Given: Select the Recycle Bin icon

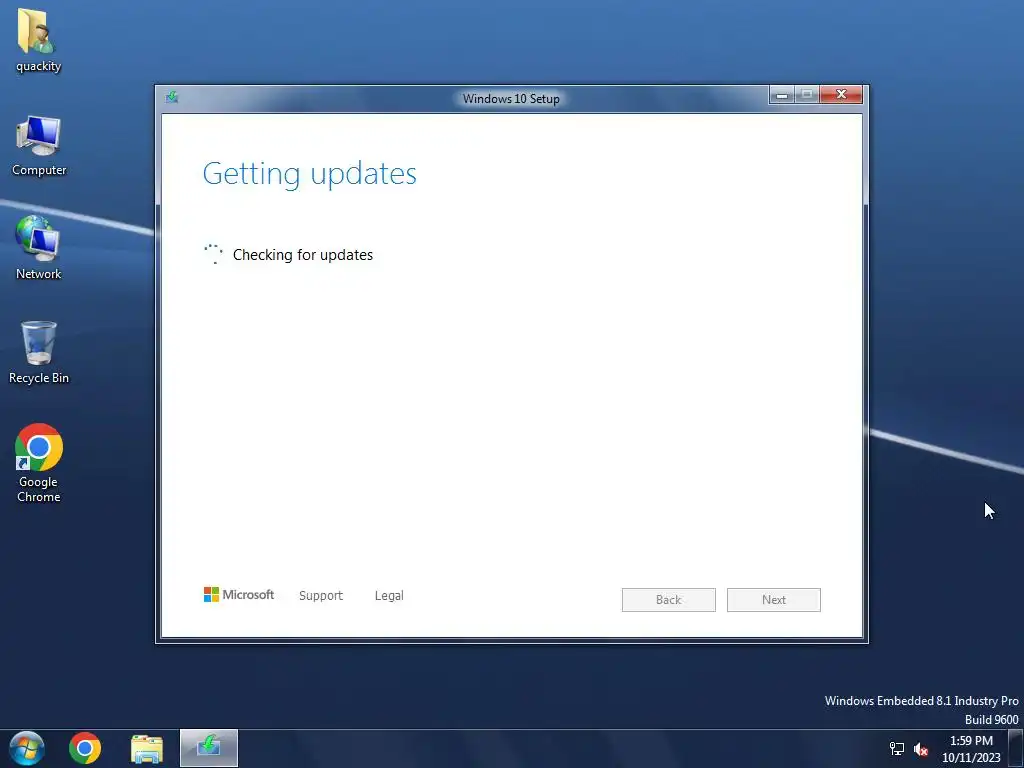Looking at the screenshot, I should [39, 352].
